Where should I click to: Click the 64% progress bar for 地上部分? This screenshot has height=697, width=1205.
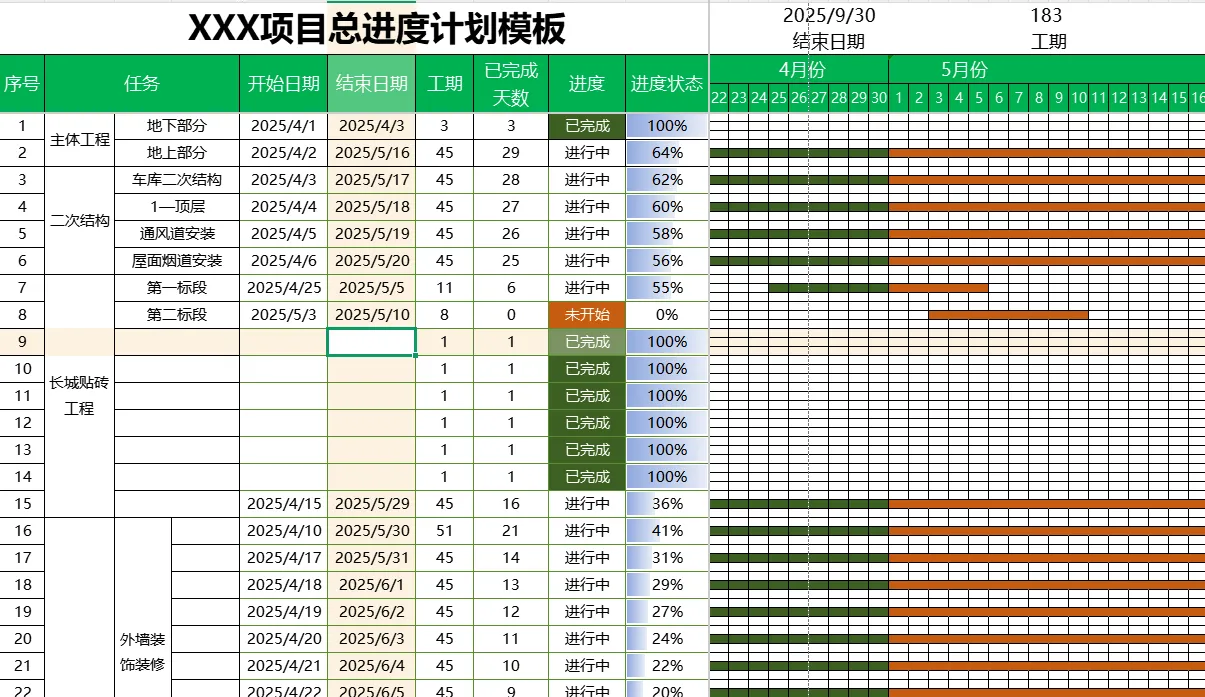click(666, 153)
